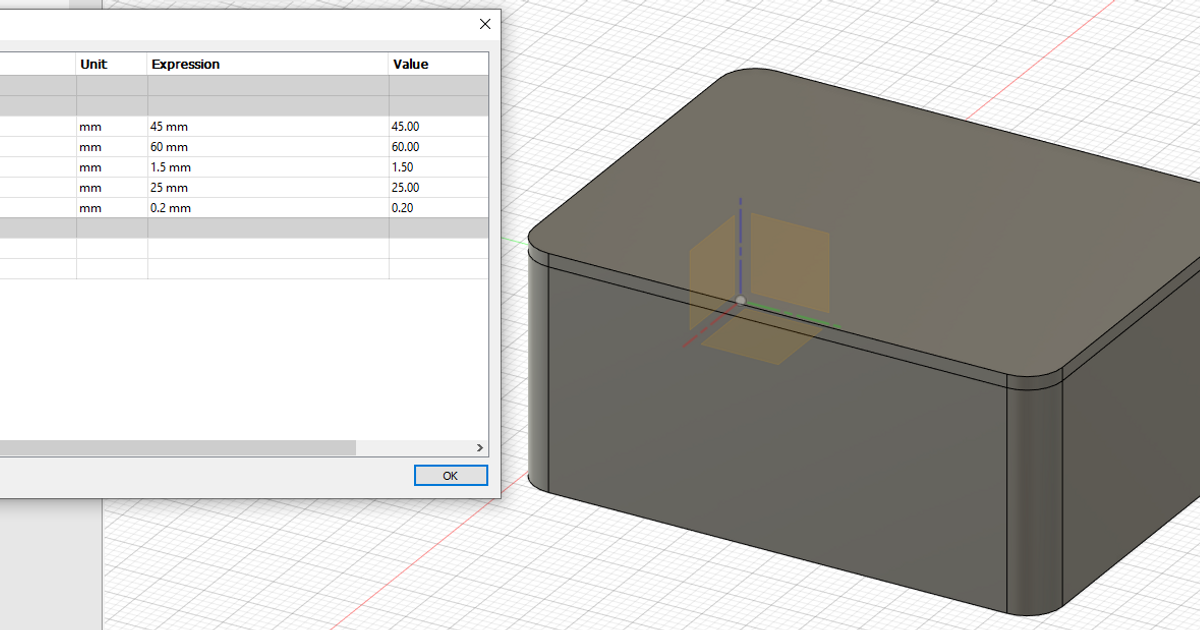Edit the 0.2 mm expression cell
The width and height of the screenshot is (1200, 630).
pyautogui.click(x=200, y=207)
